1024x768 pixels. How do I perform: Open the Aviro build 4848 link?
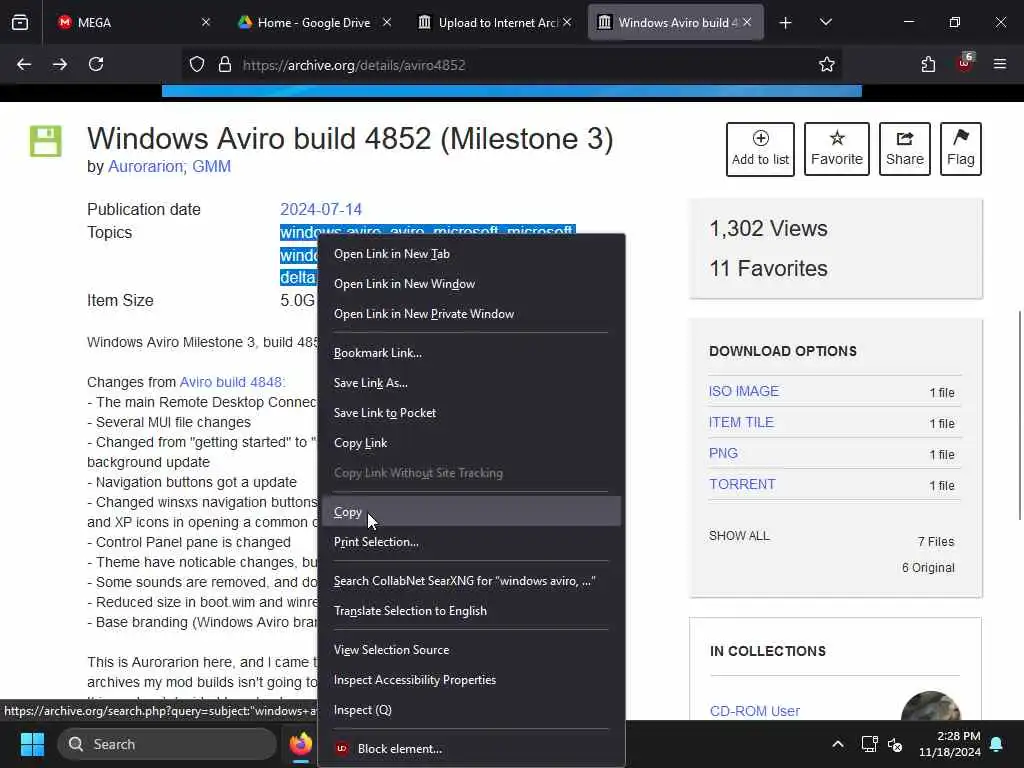(232, 382)
